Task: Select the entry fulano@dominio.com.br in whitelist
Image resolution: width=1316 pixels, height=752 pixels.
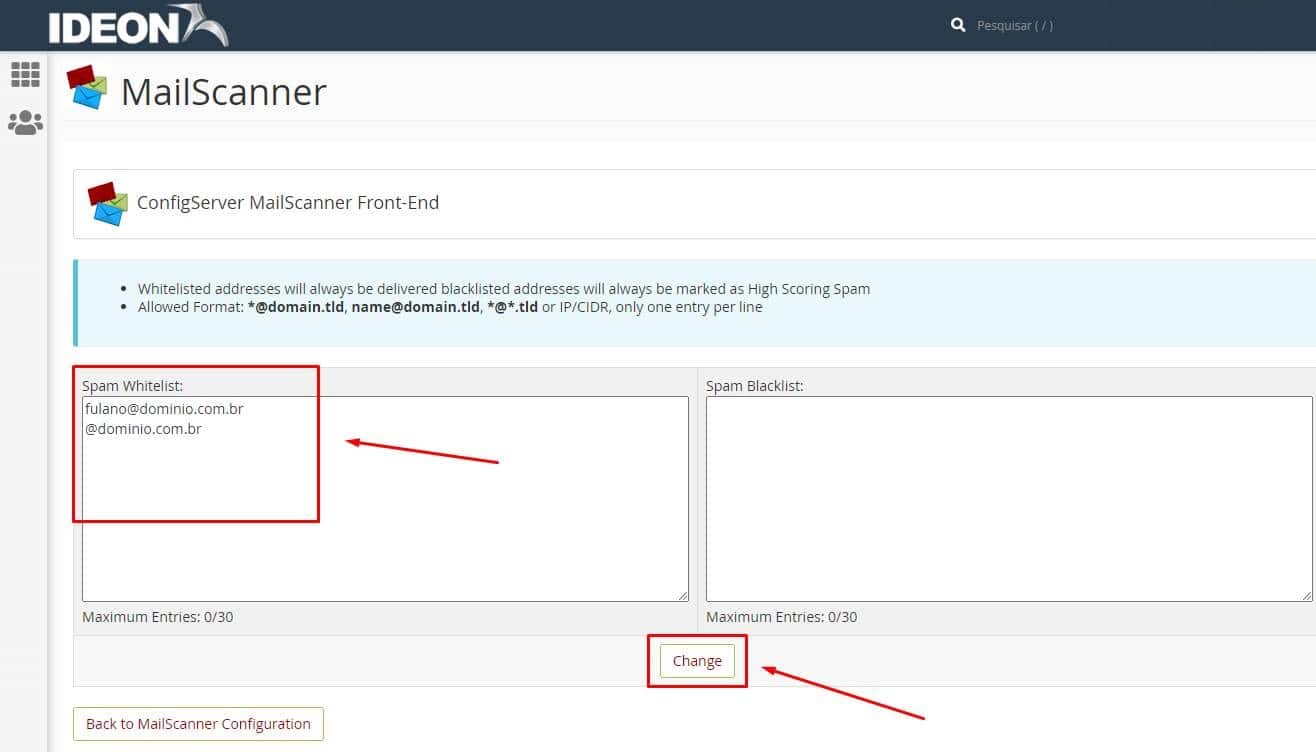Action: 164,408
